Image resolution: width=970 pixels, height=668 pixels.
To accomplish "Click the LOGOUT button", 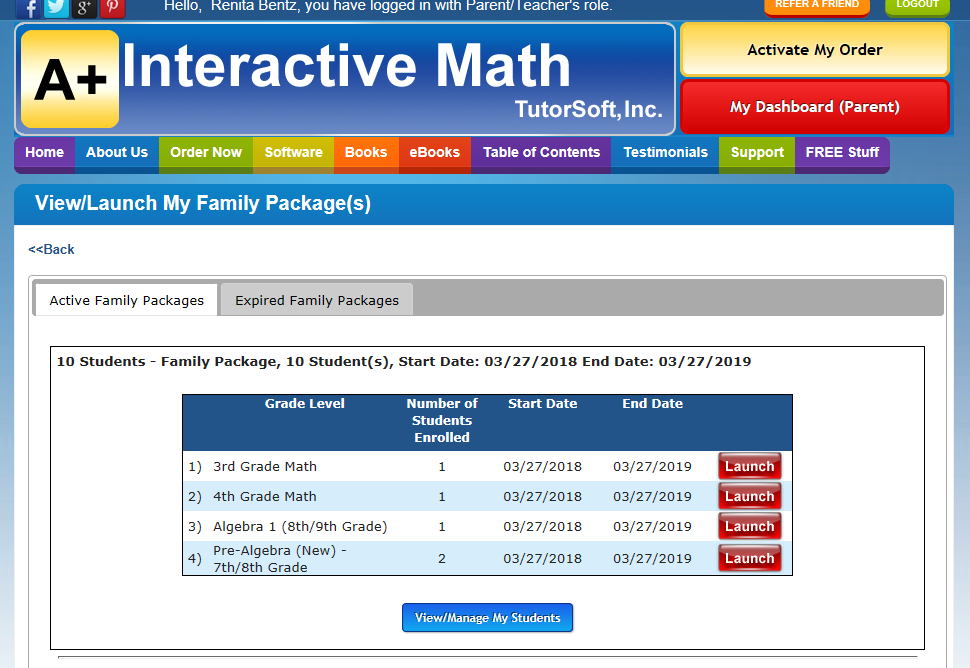I will (x=917, y=6).
